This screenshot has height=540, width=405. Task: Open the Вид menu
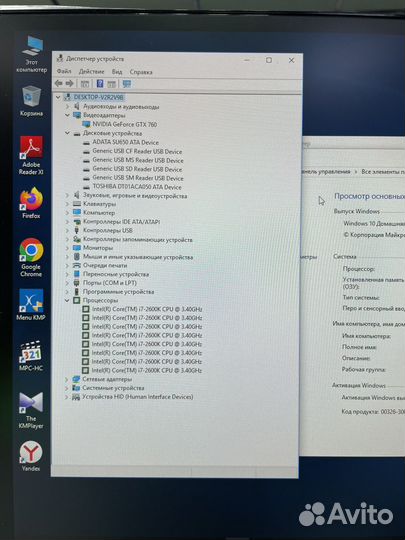click(x=117, y=72)
